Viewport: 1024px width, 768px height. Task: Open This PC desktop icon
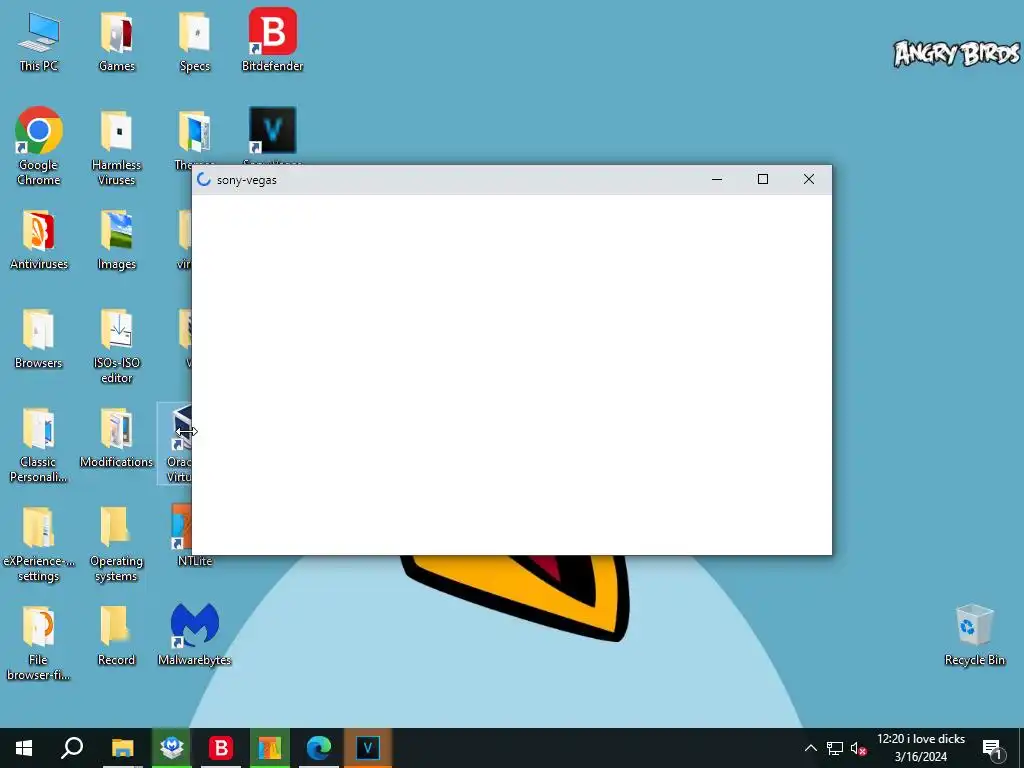pos(39,42)
